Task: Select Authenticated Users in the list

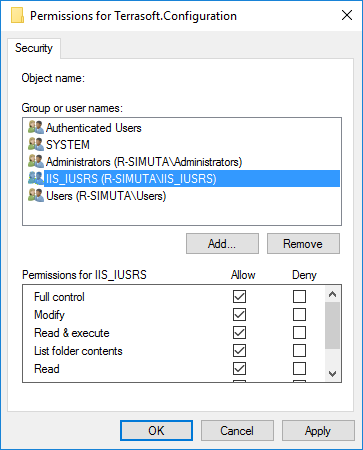Action: point(94,128)
